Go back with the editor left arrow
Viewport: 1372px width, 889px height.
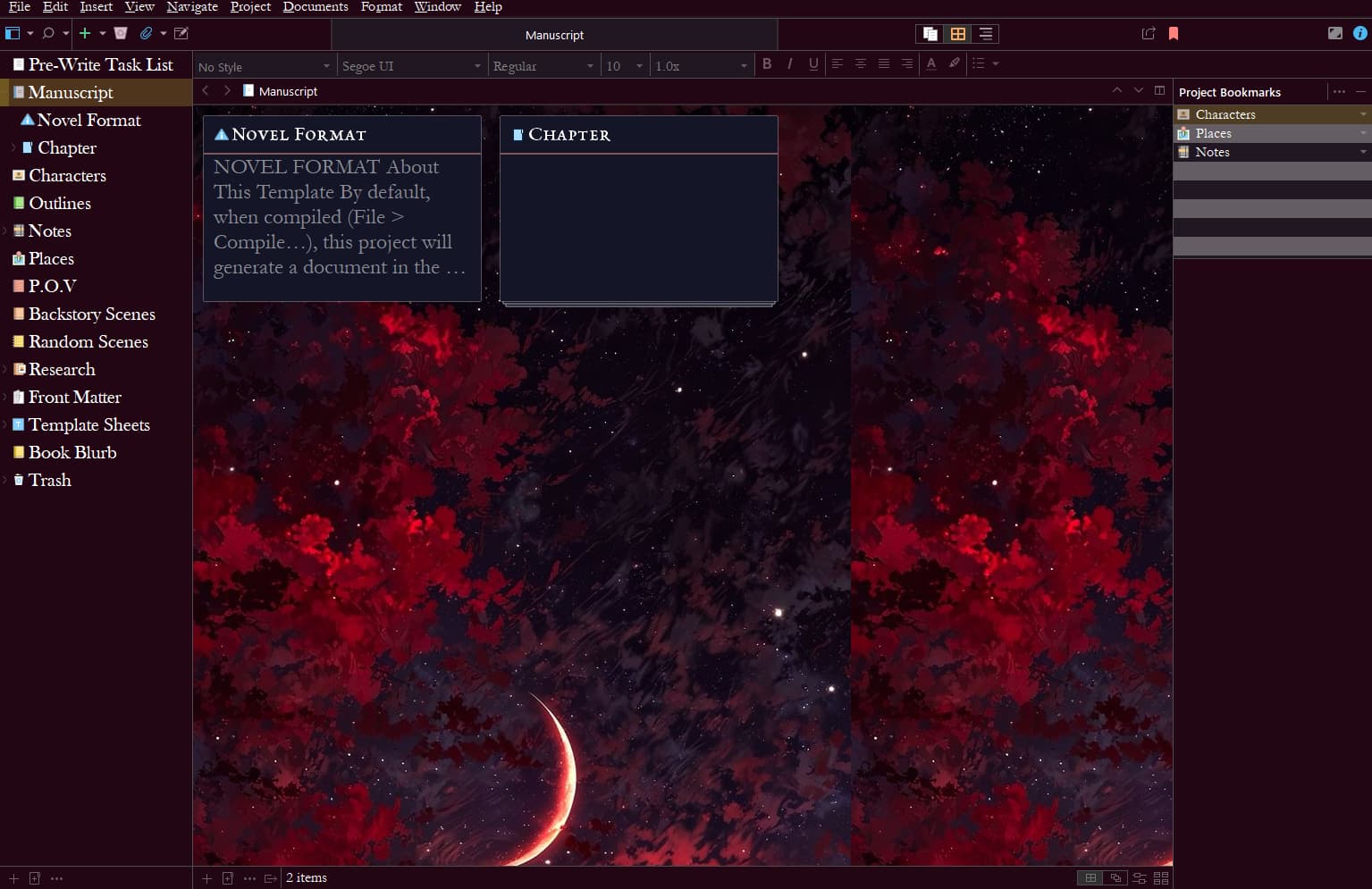tap(206, 90)
